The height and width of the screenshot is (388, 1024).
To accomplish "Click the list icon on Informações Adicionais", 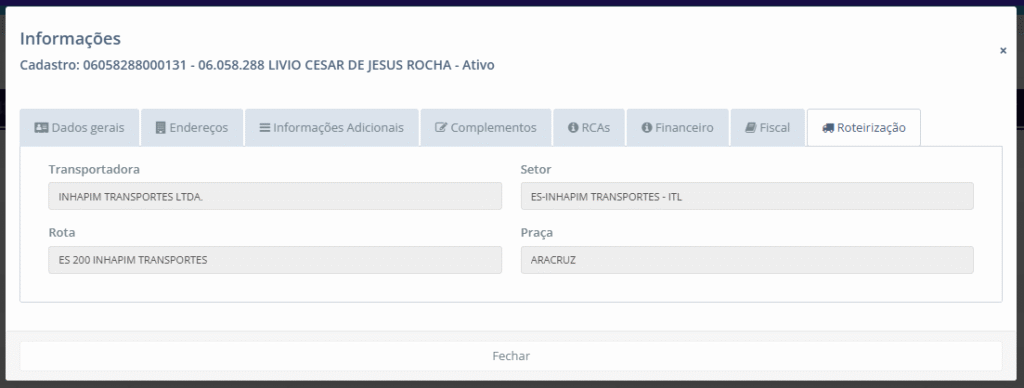I will pos(264,128).
